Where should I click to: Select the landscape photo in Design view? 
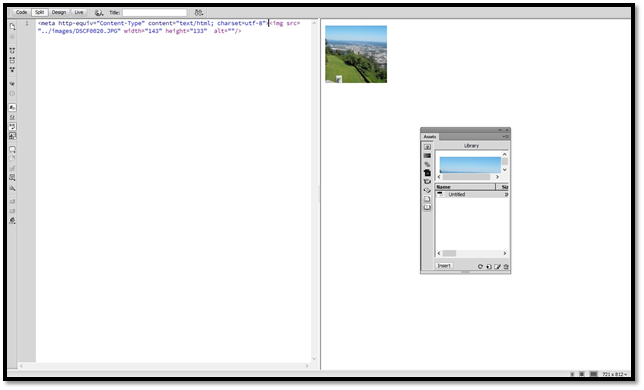pyautogui.click(x=356, y=54)
